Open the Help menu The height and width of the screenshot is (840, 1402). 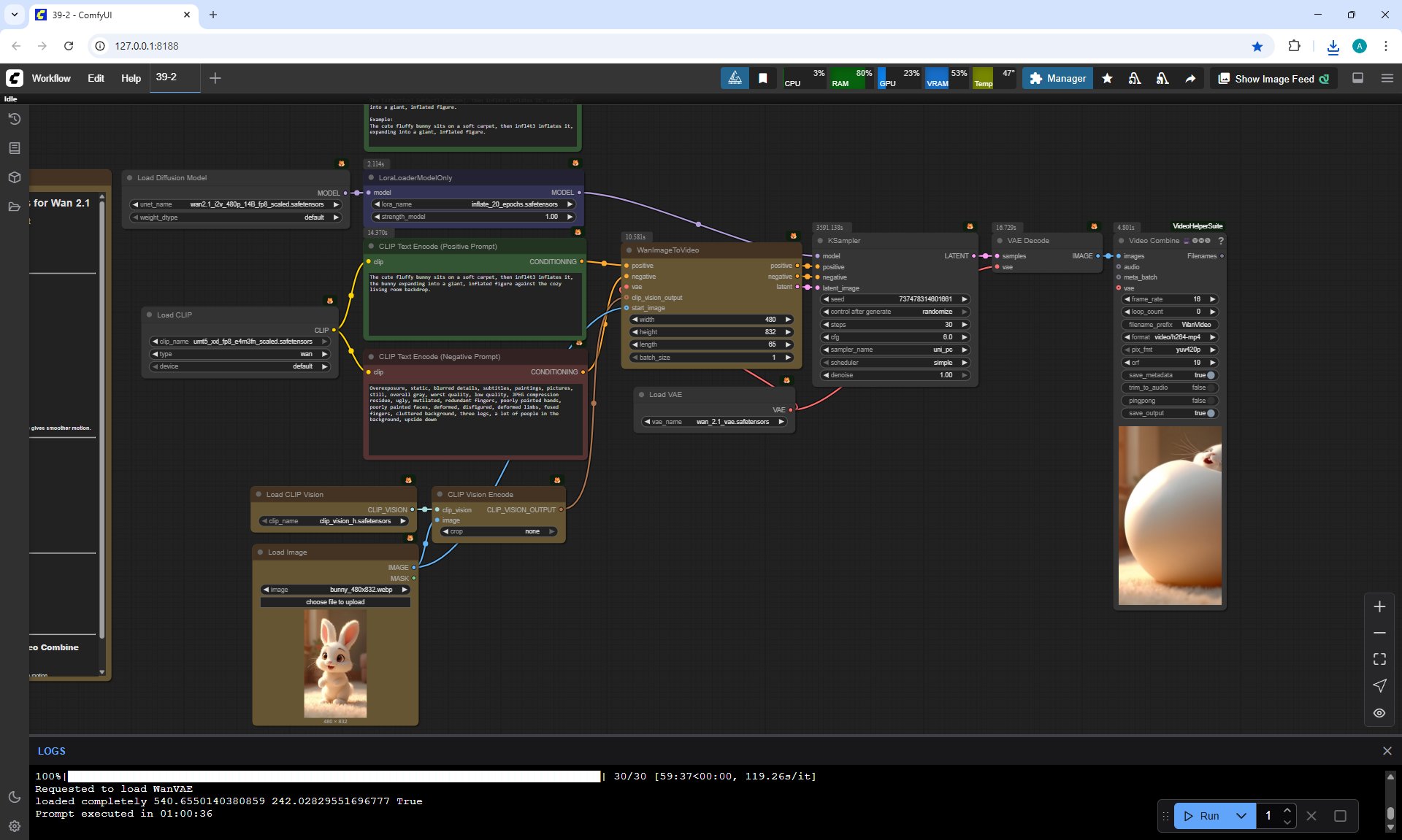(131, 78)
